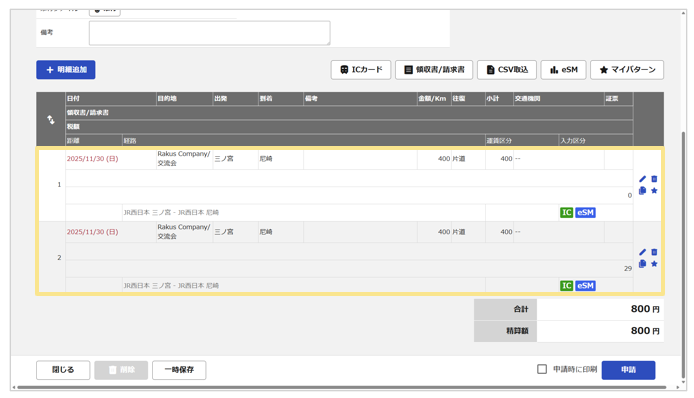The width and height of the screenshot is (694, 398).
Task: Click the 精算額 800 円 value
Action: tap(645, 330)
